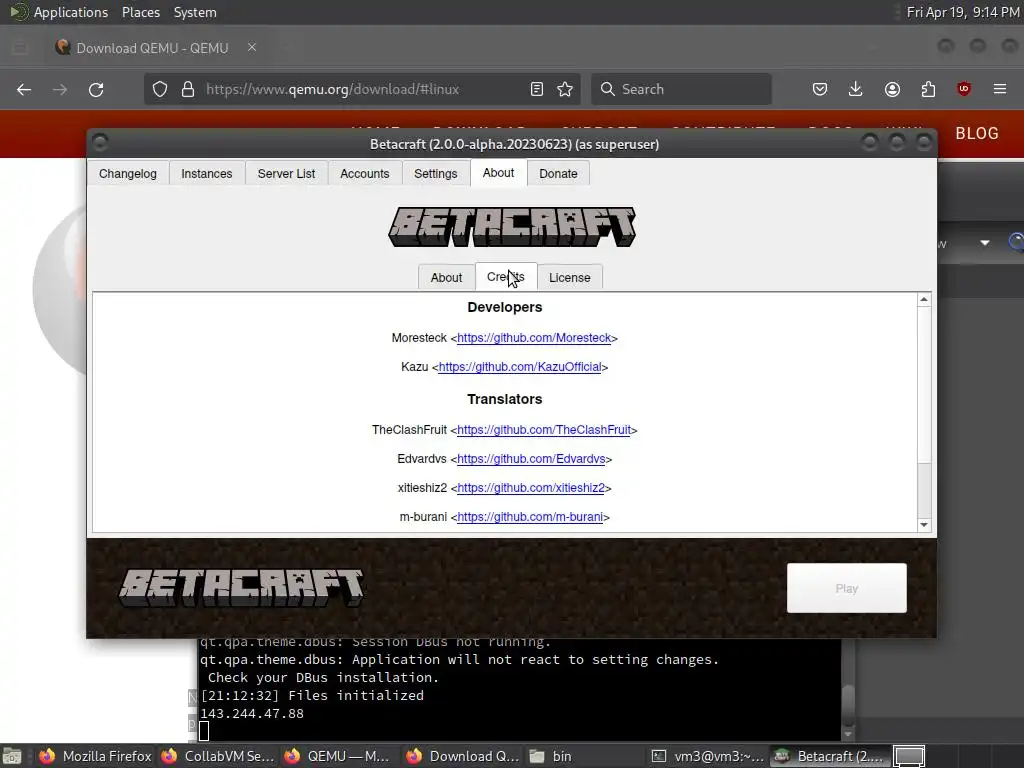Click show desktop icon in taskbar

pyautogui.click(x=12, y=756)
